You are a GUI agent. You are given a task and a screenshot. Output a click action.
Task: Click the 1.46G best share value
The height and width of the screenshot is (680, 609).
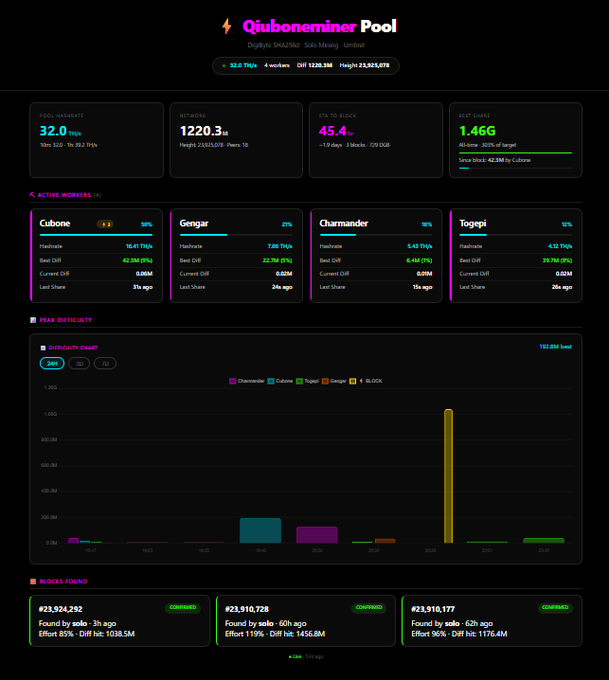477,131
